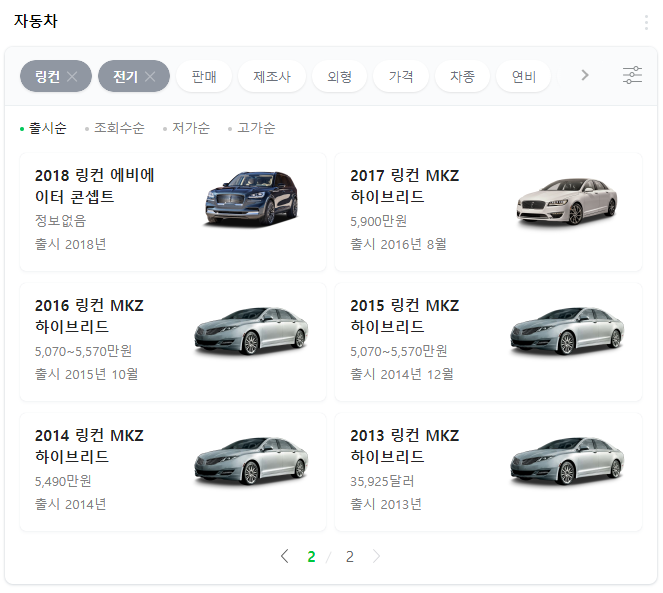Open the 가격 filter
This screenshot has width=663, height=593.
(401, 77)
